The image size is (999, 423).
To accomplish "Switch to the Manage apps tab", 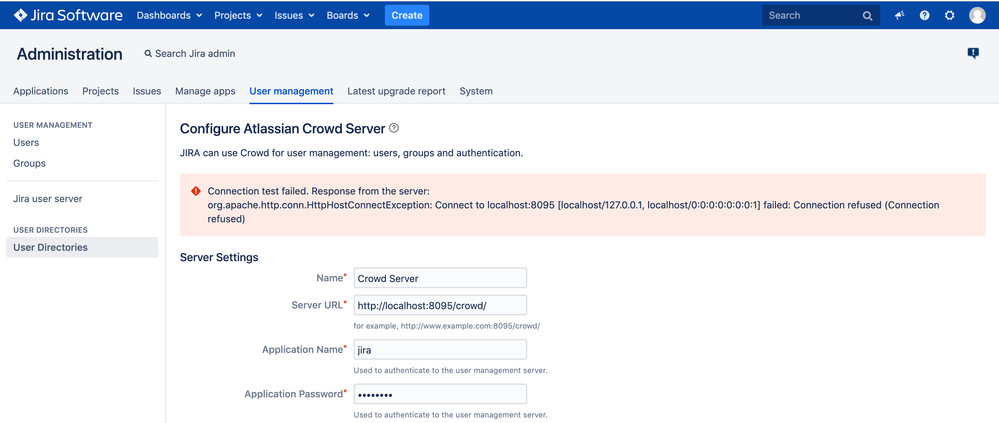I will click(x=205, y=91).
